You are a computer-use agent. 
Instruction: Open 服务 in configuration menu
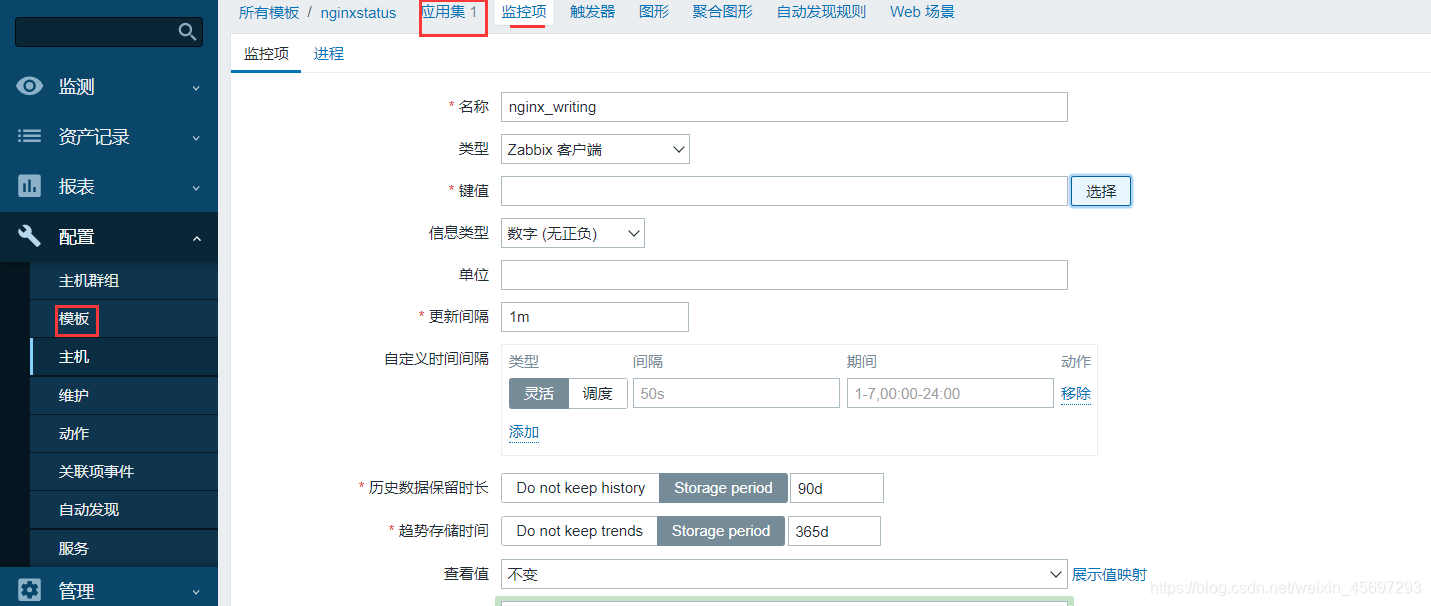pos(74,548)
